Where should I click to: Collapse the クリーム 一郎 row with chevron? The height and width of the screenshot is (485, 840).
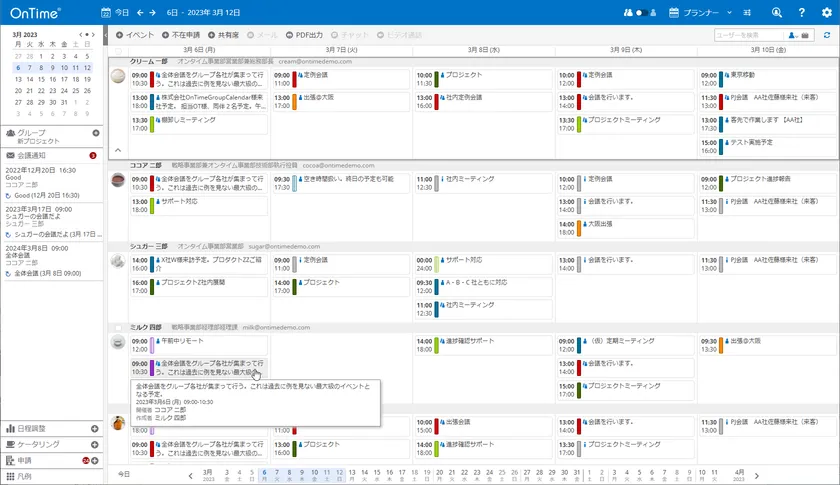coord(118,150)
